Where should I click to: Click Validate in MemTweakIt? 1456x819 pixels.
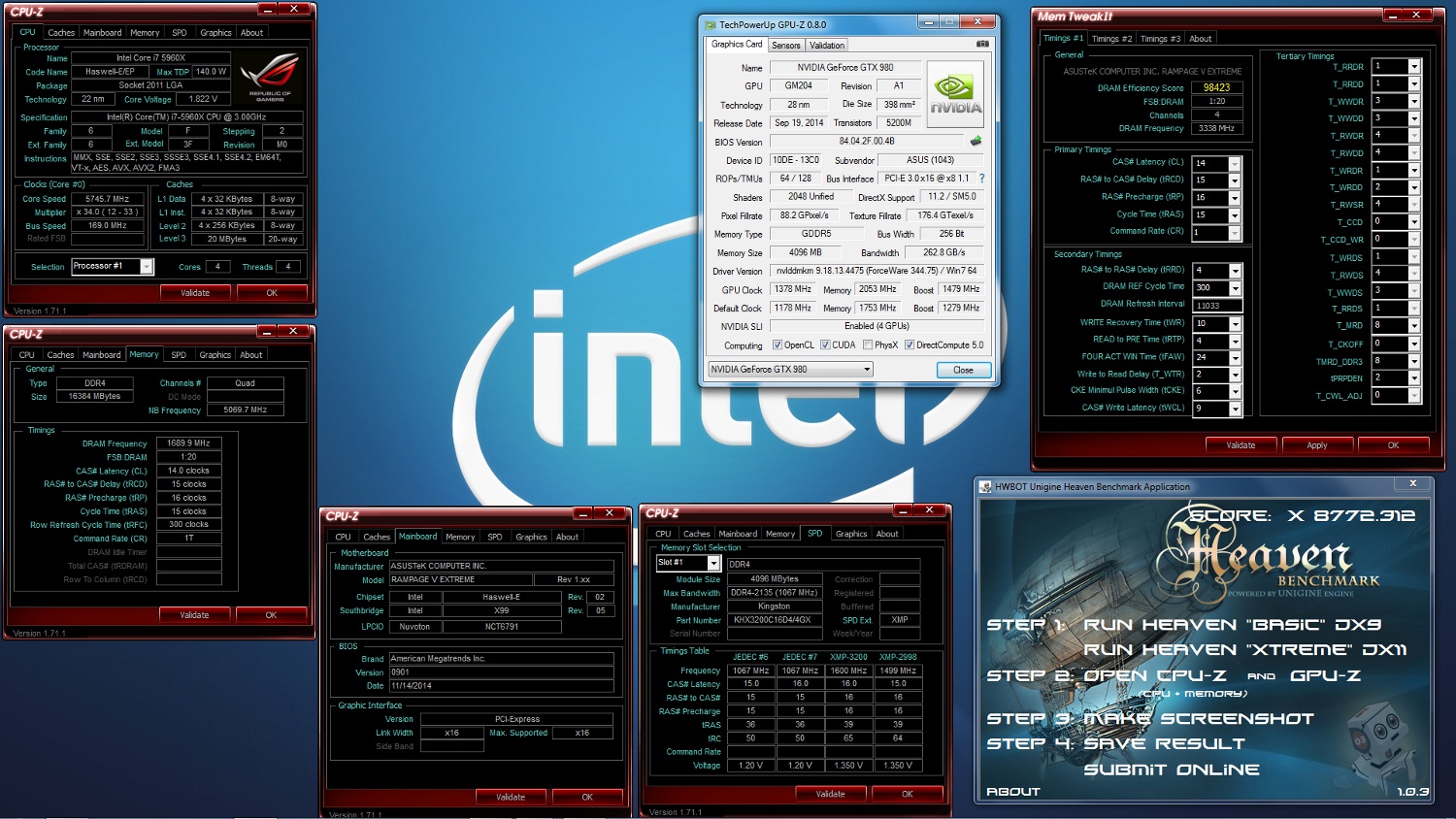1241,445
